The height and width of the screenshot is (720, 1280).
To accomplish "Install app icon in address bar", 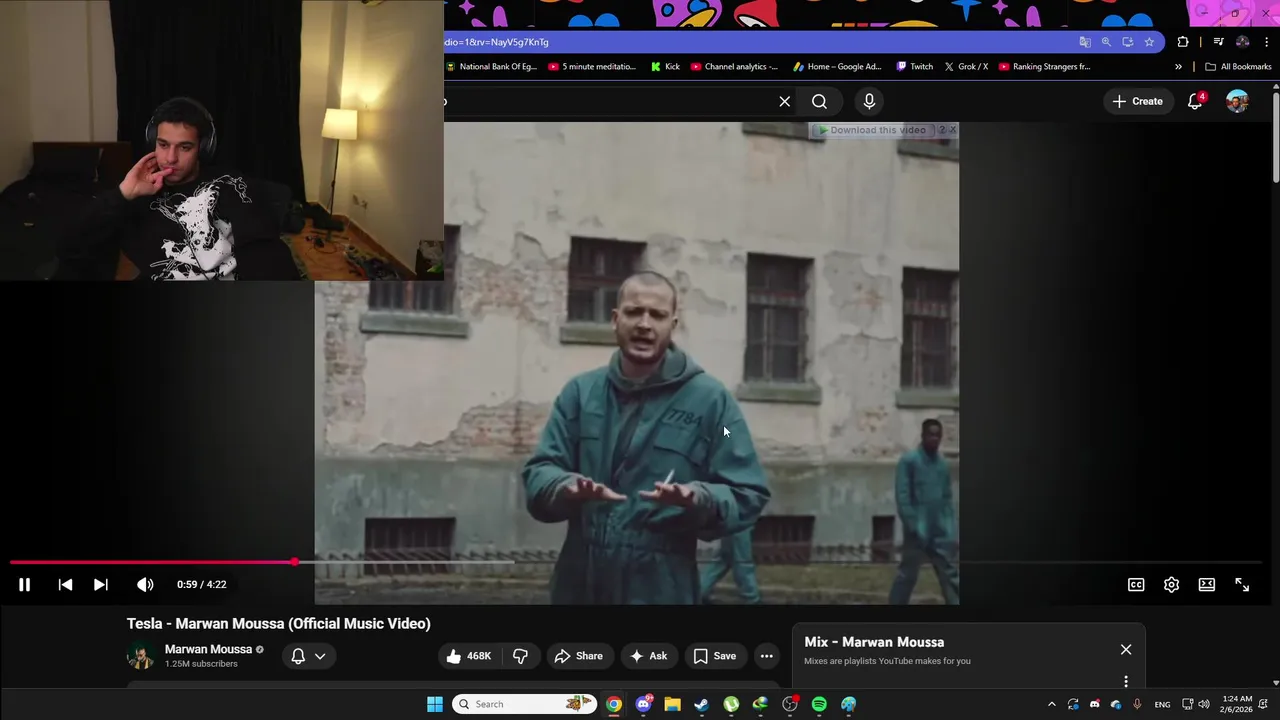I will point(1128,42).
